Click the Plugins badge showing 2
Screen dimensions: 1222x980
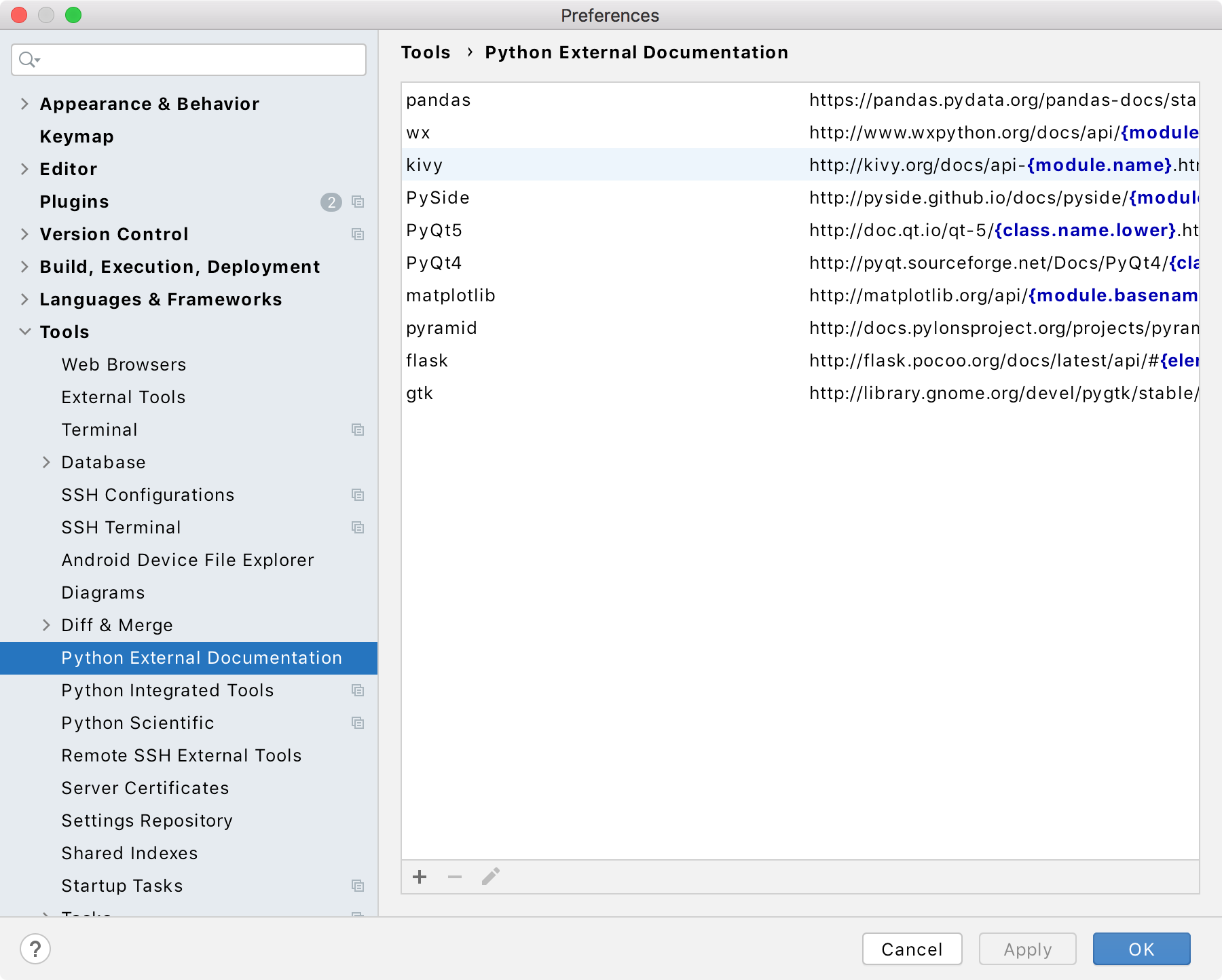click(331, 202)
